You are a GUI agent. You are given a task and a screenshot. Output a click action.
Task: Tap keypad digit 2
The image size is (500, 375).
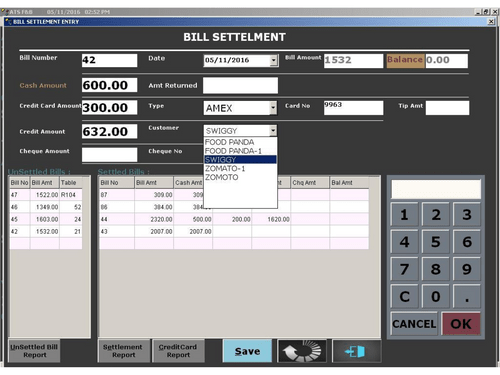(x=436, y=215)
